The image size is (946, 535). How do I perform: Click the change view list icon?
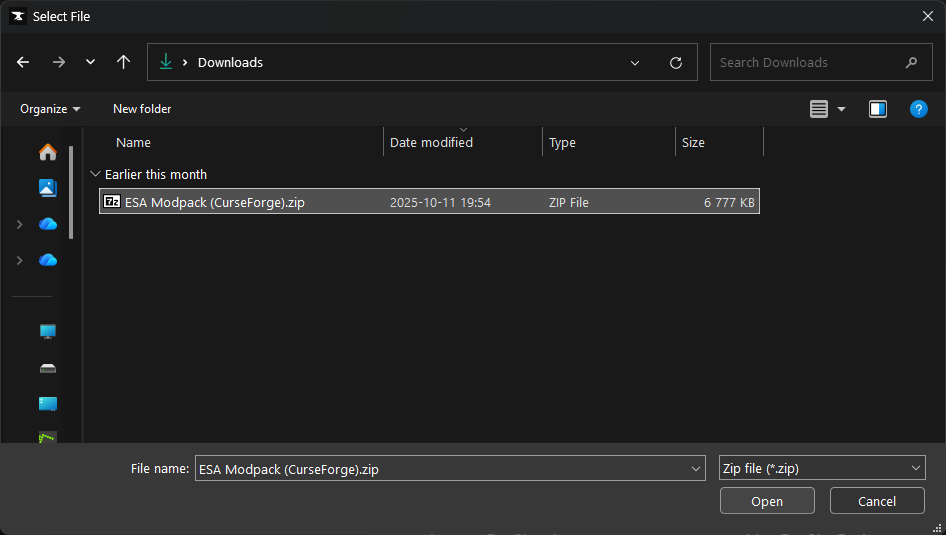pyautogui.click(x=819, y=109)
